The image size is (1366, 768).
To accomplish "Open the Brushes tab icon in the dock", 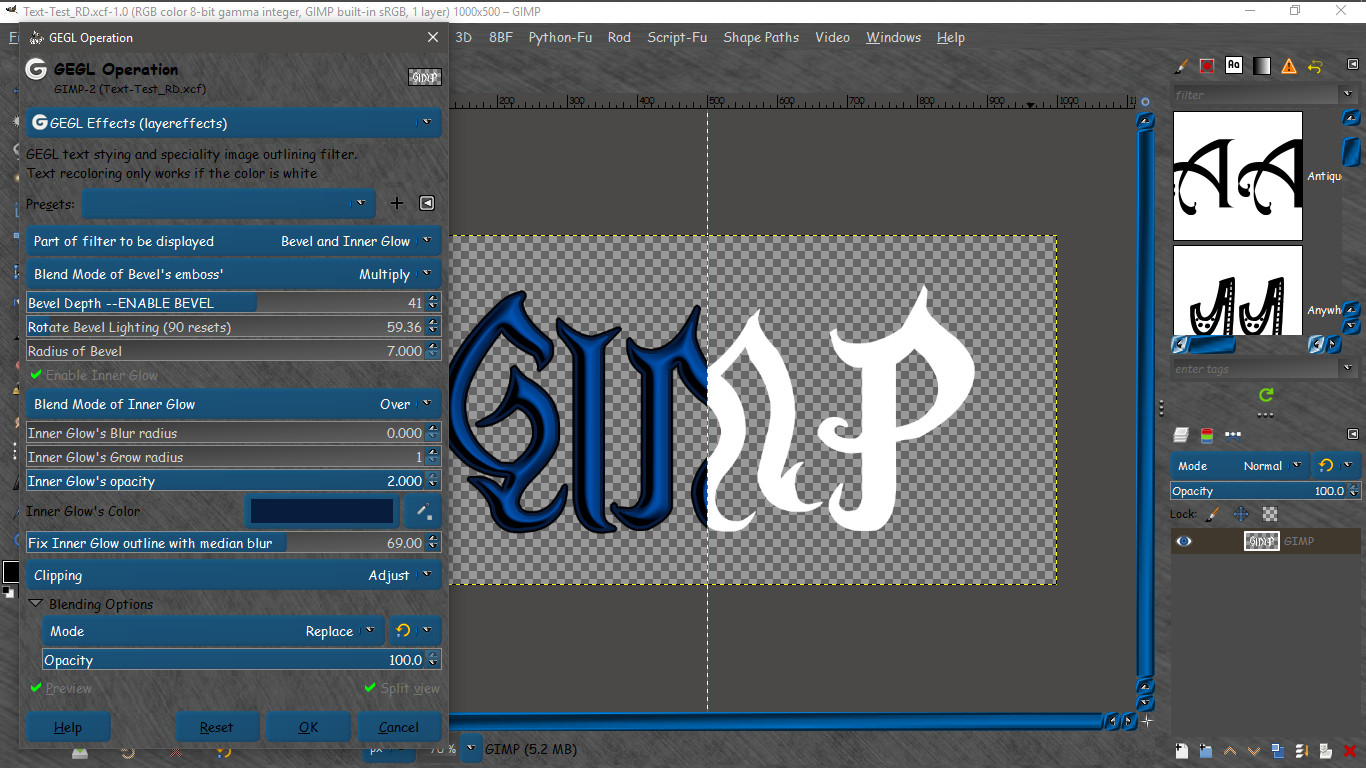I will [x=1181, y=66].
